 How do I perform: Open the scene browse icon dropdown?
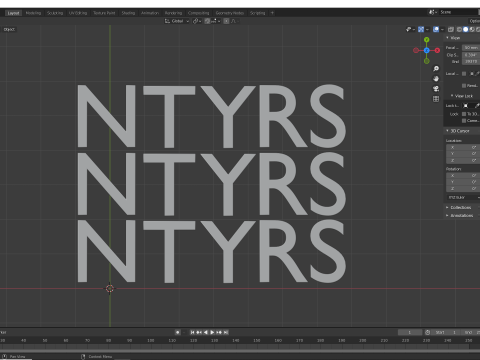coord(433,12)
